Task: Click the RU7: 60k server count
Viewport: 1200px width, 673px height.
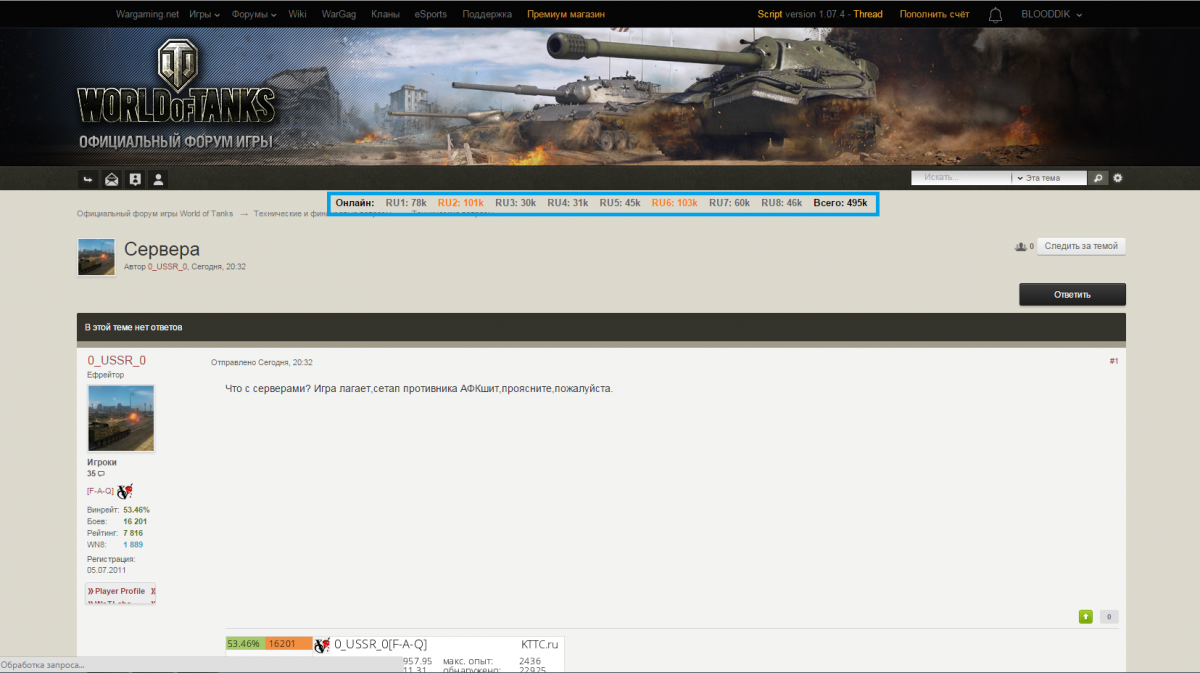Action: [729, 203]
